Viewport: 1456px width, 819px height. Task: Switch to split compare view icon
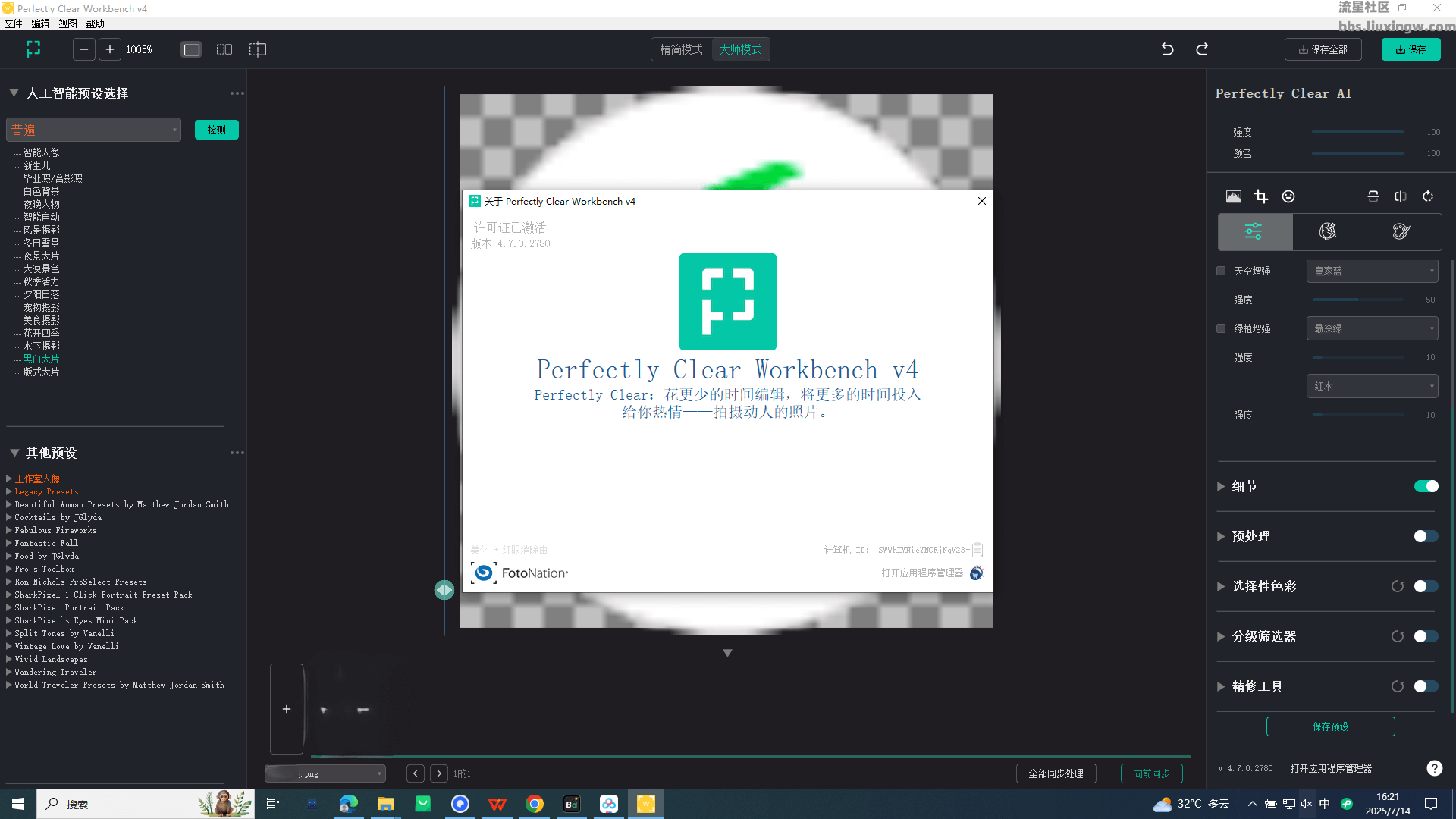coord(258,49)
